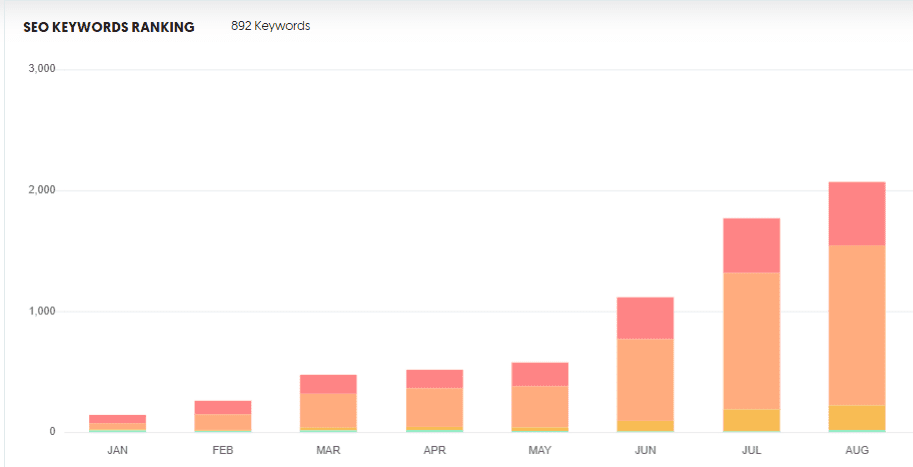Select the yellow segment of the AUG bar
The width and height of the screenshot is (913, 467).
pyautogui.click(x=857, y=418)
